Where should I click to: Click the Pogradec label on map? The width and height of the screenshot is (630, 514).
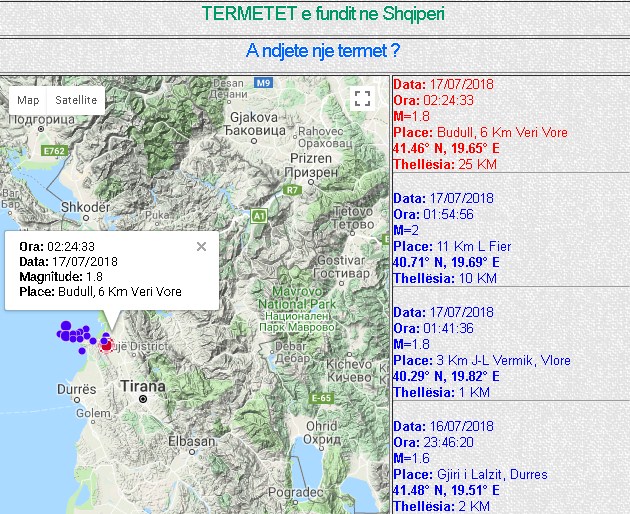click(295, 492)
